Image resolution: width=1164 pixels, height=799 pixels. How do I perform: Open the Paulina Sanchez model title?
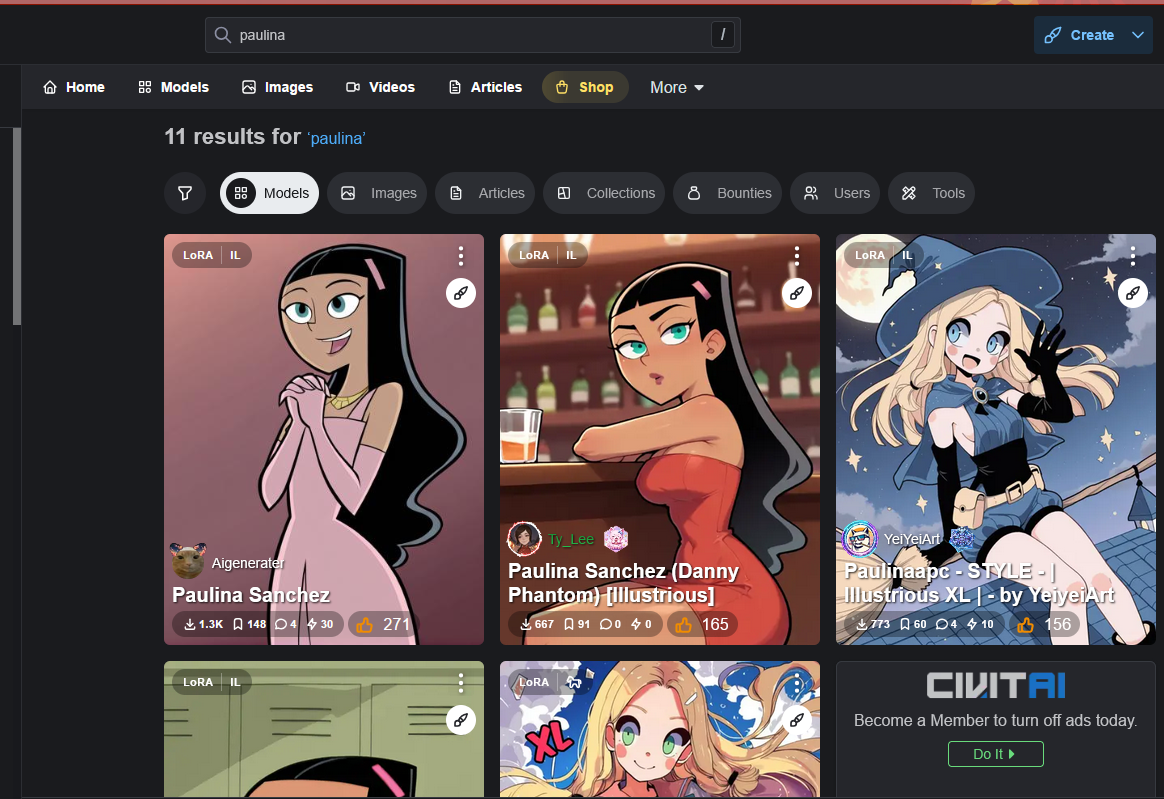(x=251, y=595)
